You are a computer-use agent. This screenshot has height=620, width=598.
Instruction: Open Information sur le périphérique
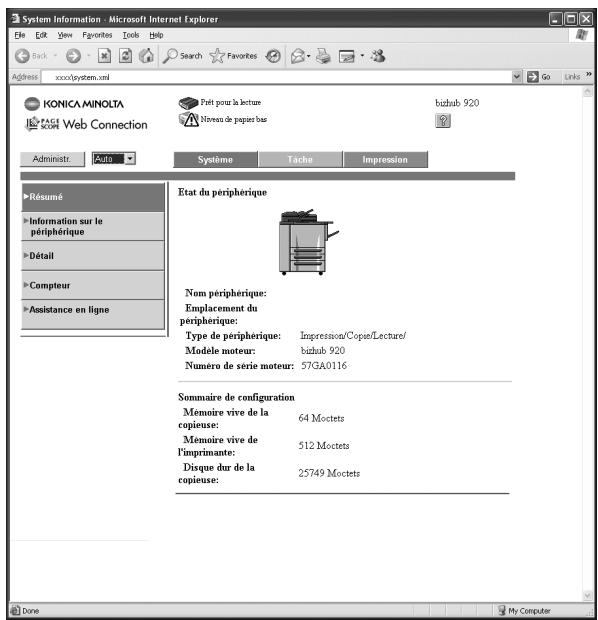93,227
